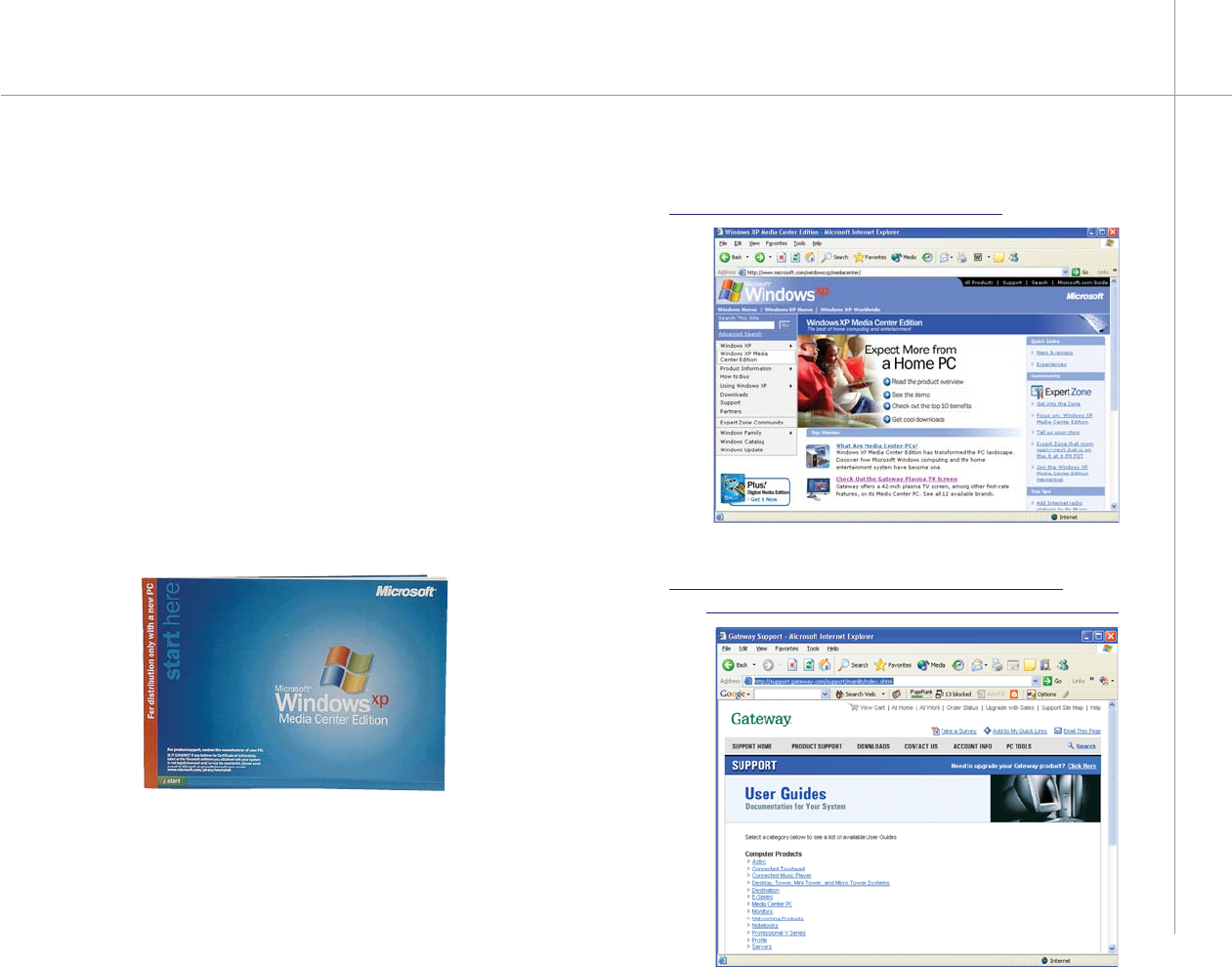Screen dimensions: 1232x967
Task: Click Google toolbar search input field
Action: tap(787, 694)
